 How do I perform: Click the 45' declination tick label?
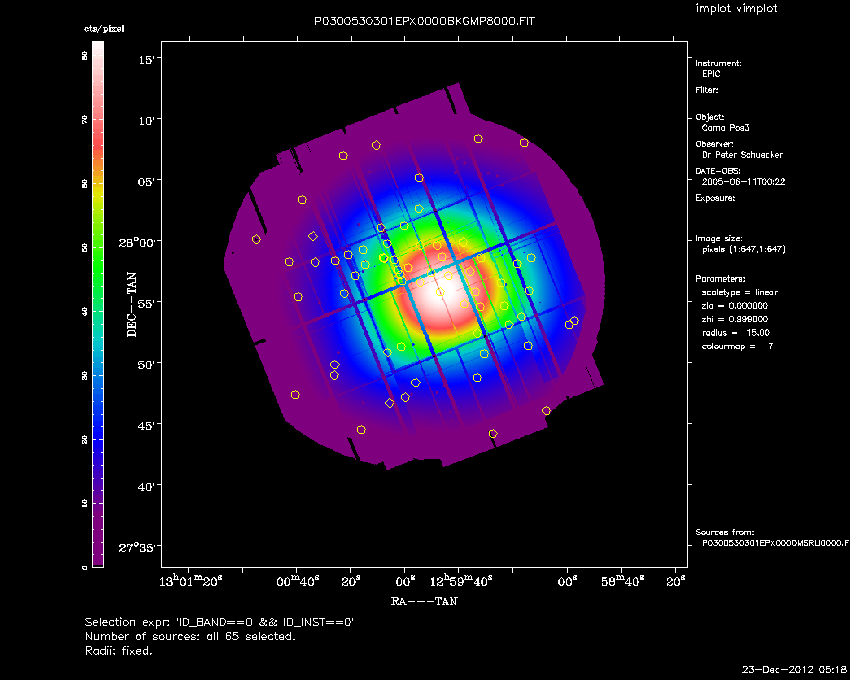pyautogui.click(x=146, y=425)
